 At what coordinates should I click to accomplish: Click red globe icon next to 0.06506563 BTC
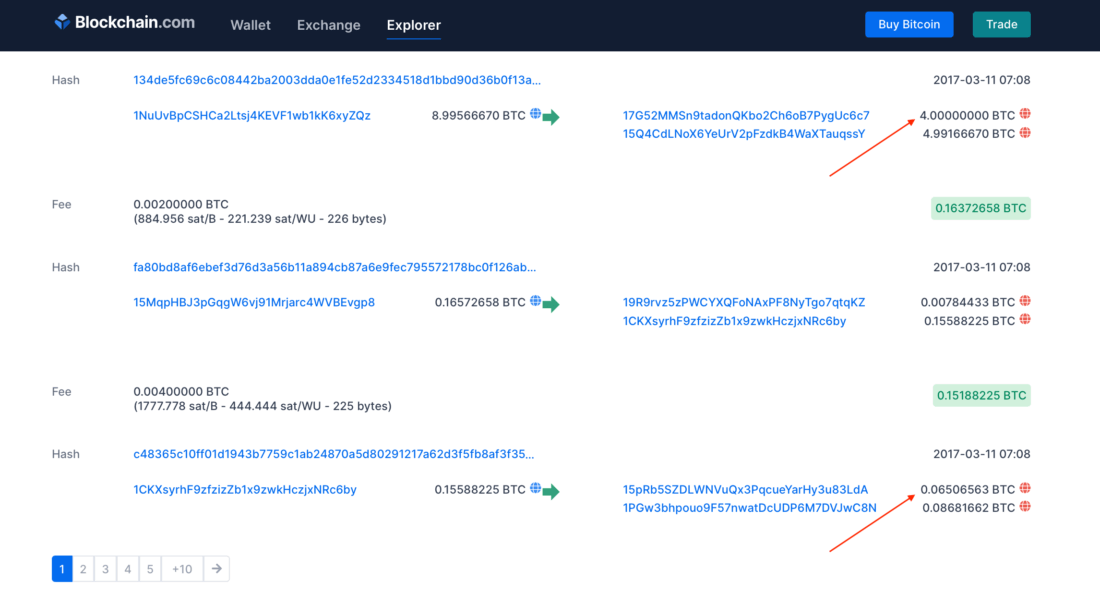(x=1025, y=488)
